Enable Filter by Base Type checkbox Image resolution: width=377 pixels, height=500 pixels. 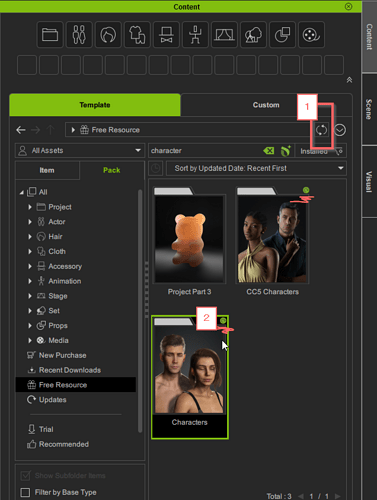(25, 492)
